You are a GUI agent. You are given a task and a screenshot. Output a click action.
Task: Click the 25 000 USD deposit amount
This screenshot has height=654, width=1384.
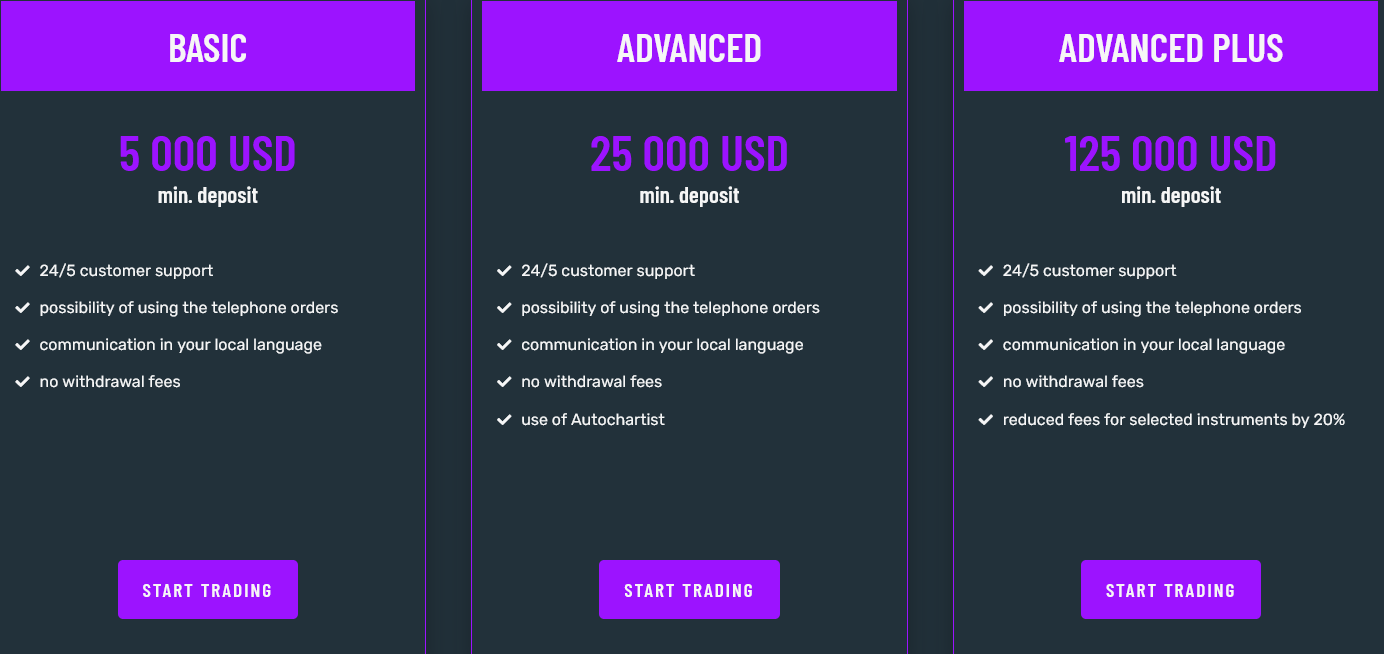689,154
